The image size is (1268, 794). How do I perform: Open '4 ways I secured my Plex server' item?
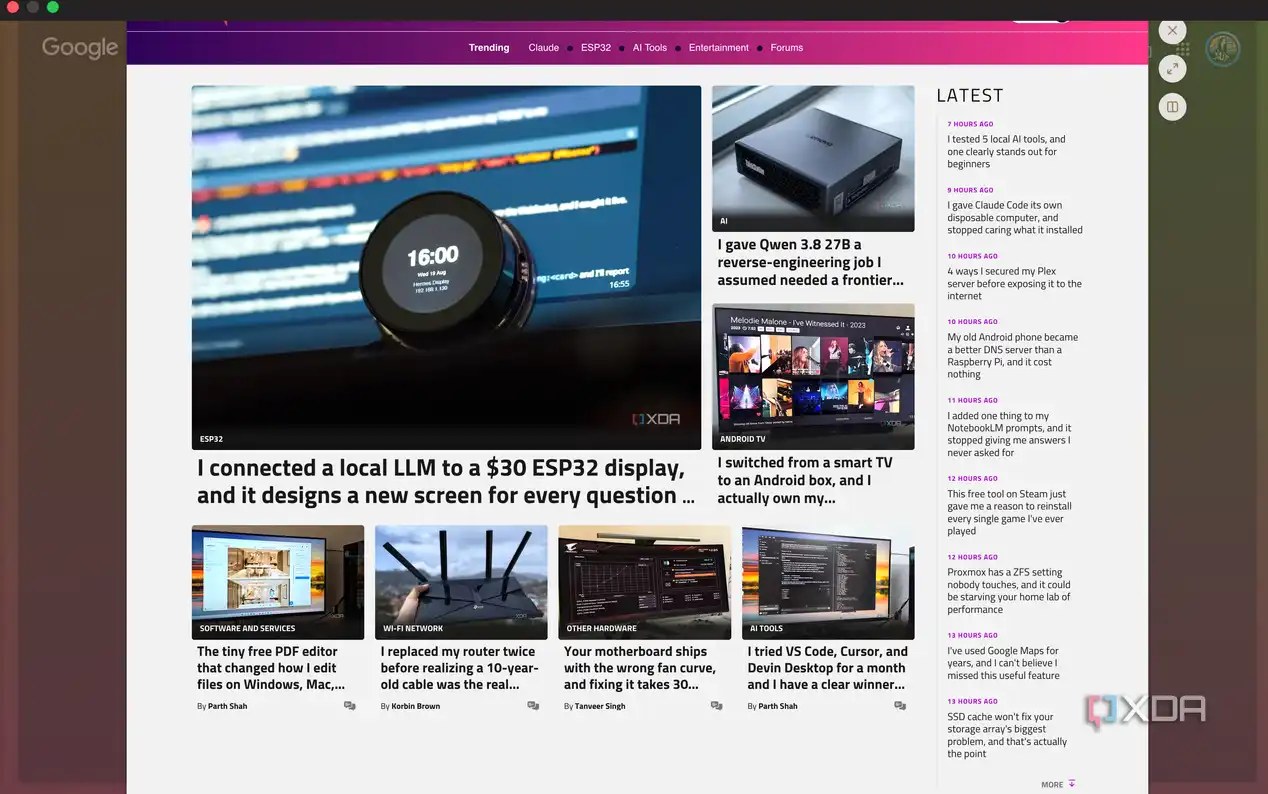click(x=1014, y=284)
